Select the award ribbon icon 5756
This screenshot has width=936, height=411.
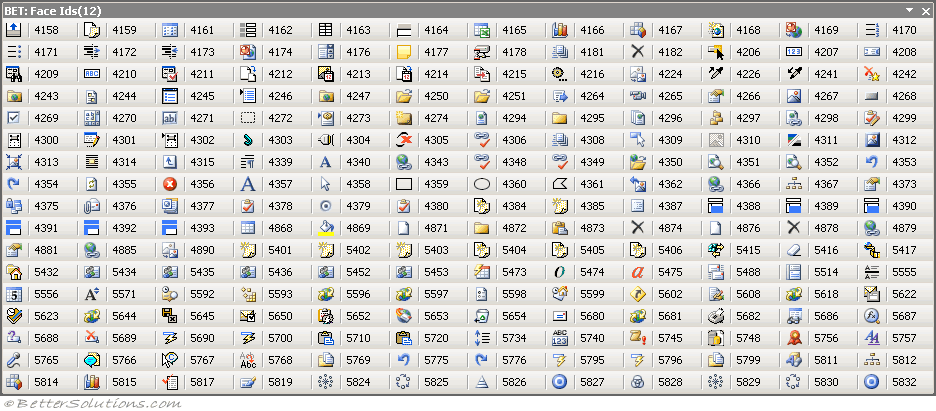point(793,338)
